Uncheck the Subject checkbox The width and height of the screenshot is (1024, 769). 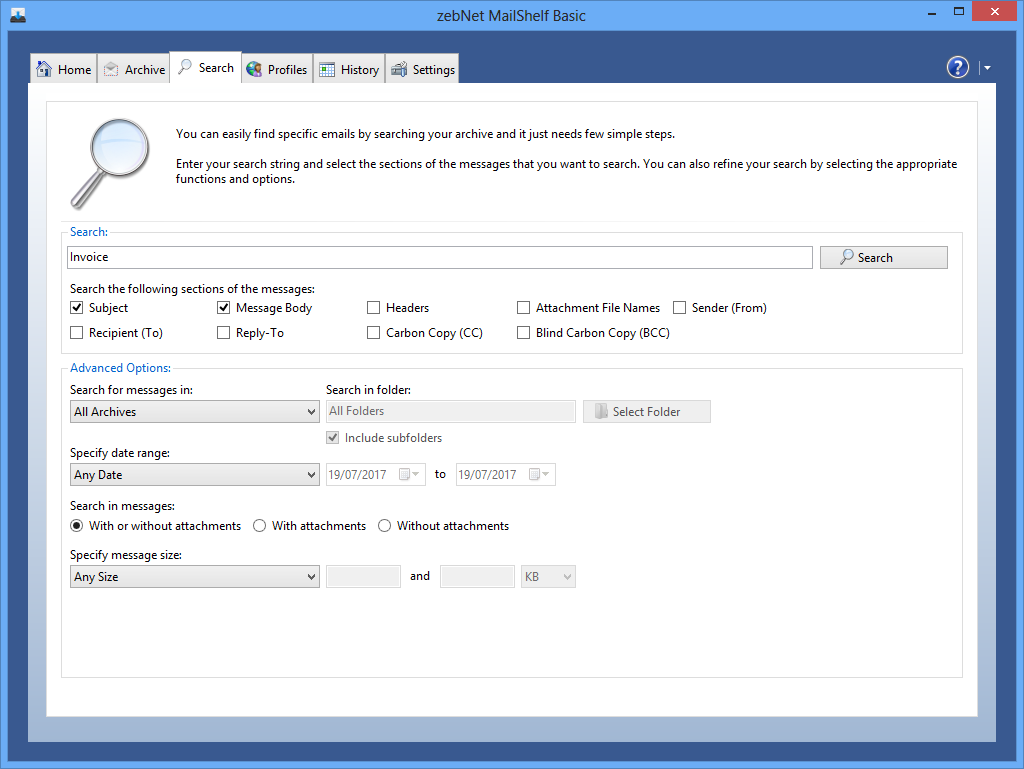77,308
